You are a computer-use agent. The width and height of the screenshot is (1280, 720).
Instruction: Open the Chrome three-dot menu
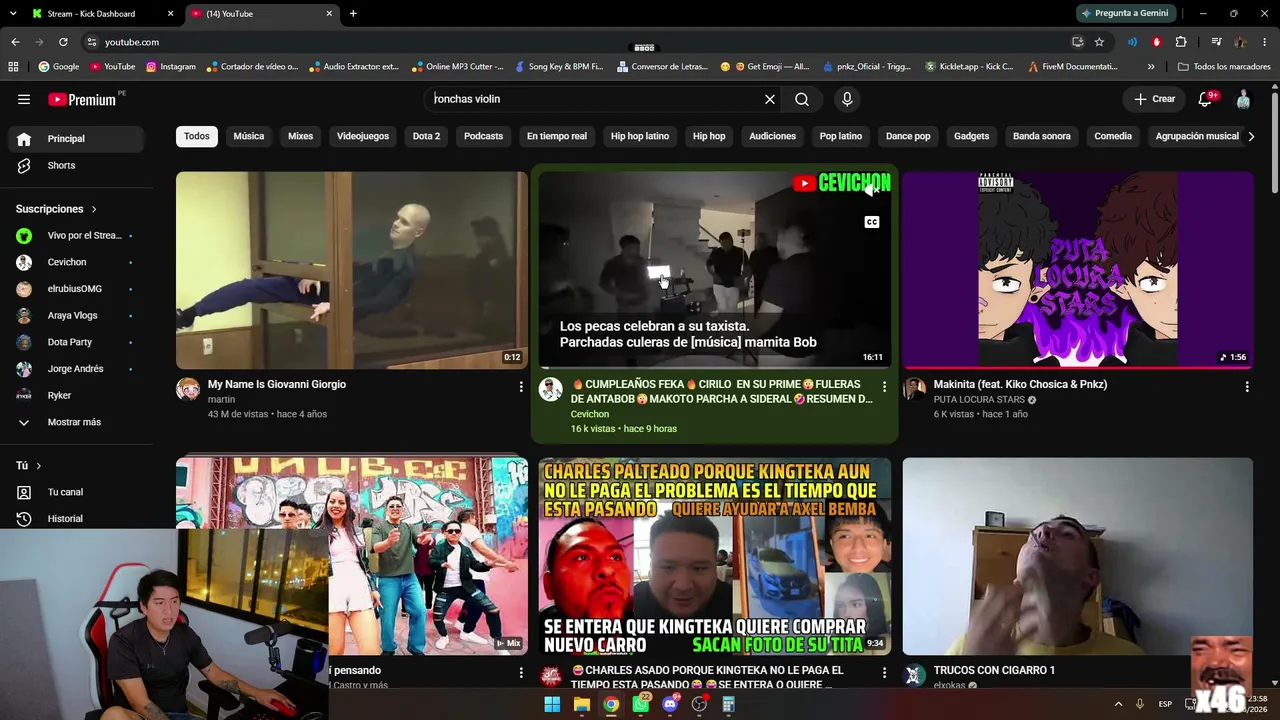pos(1264,42)
